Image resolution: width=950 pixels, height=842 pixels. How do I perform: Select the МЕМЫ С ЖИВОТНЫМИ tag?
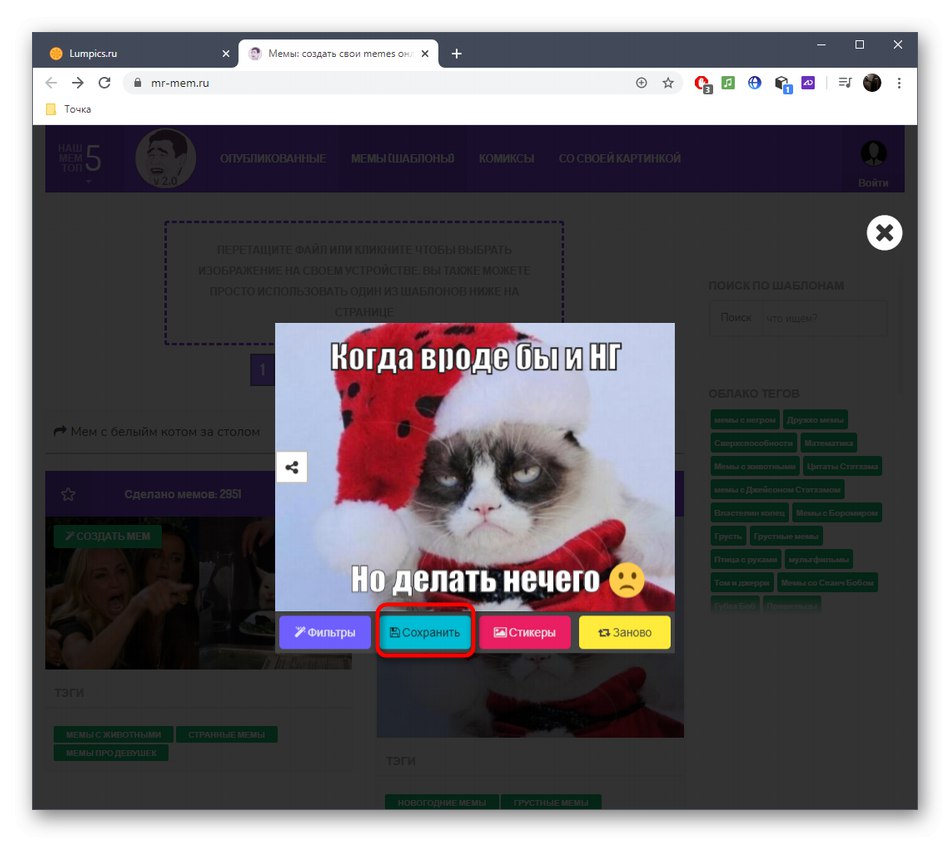113,735
